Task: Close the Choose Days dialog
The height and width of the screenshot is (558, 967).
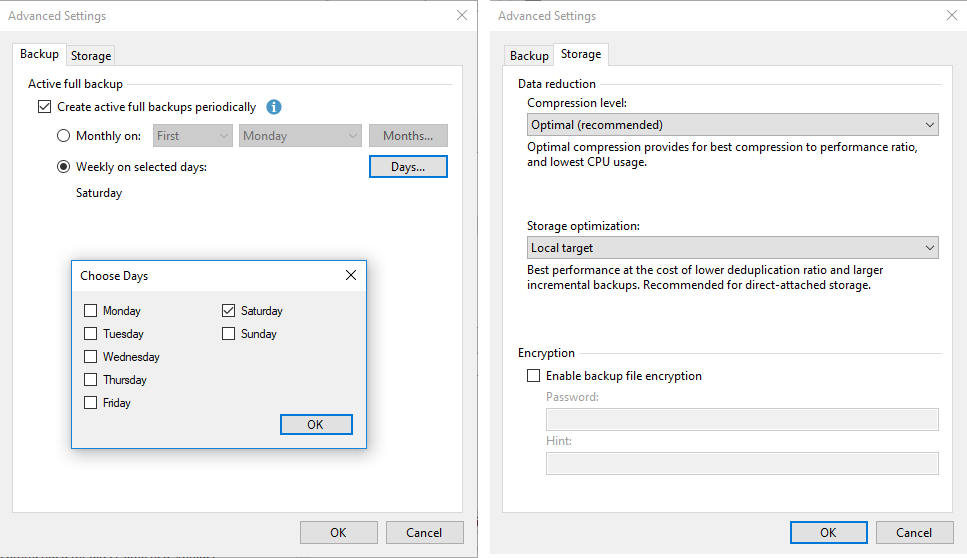Action: coord(351,275)
